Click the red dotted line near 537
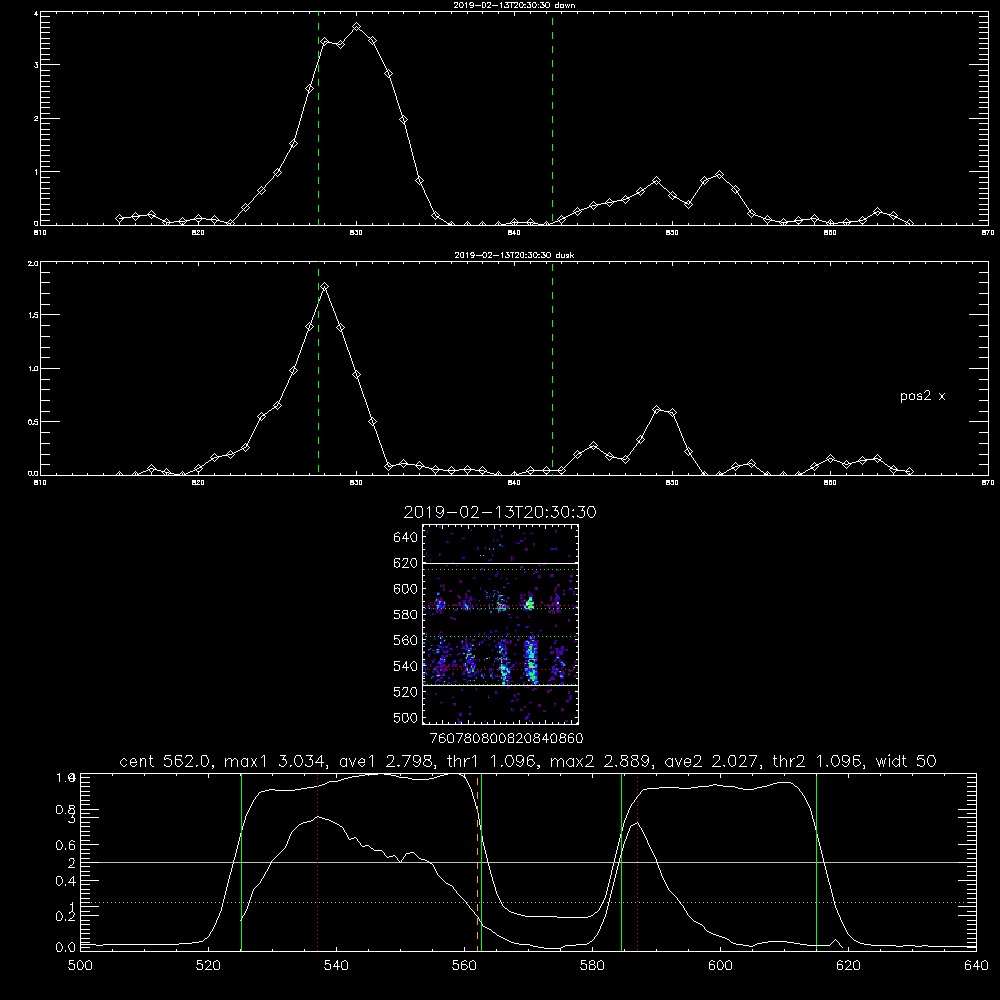The width and height of the screenshot is (1000, 1000). pyautogui.click(x=318, y=861)
